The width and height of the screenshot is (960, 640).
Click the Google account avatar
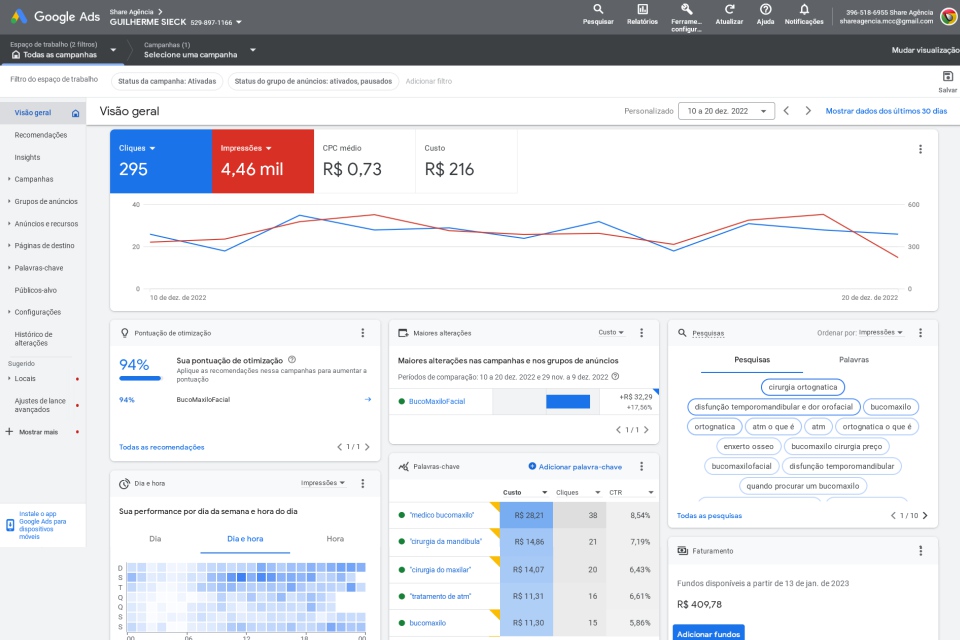tap(949, 17)
